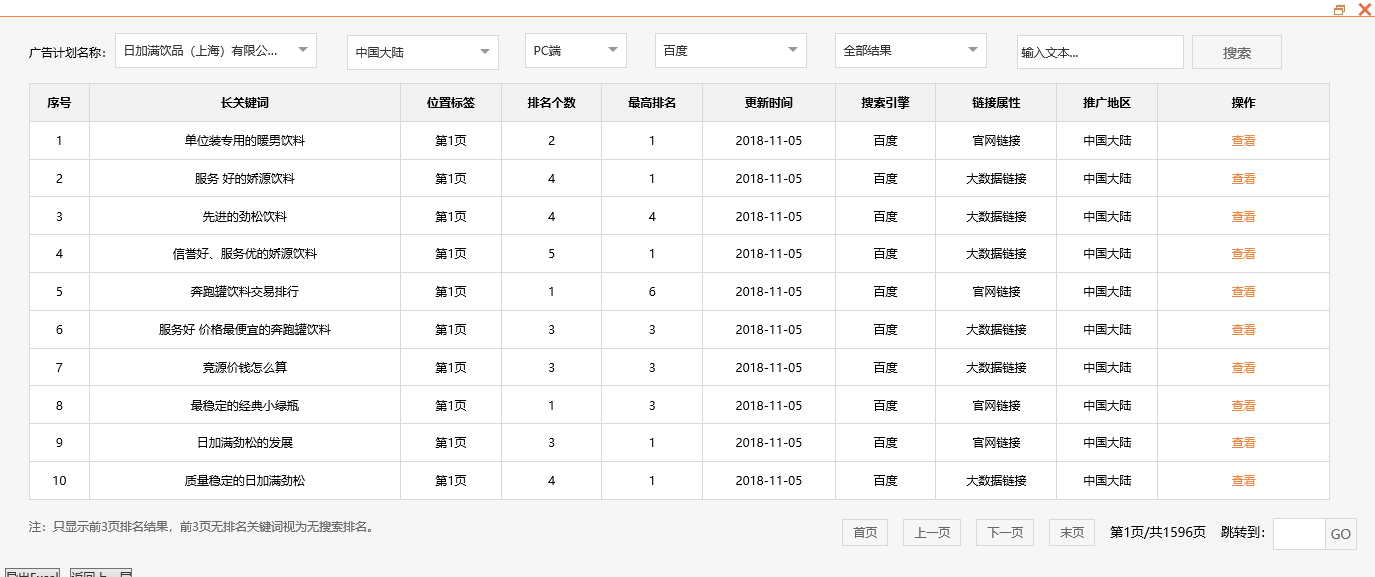Viewport: 1375px width, 577px height.
Task: Click the 下一页 next page button
Action: (x=1004, y=532)
